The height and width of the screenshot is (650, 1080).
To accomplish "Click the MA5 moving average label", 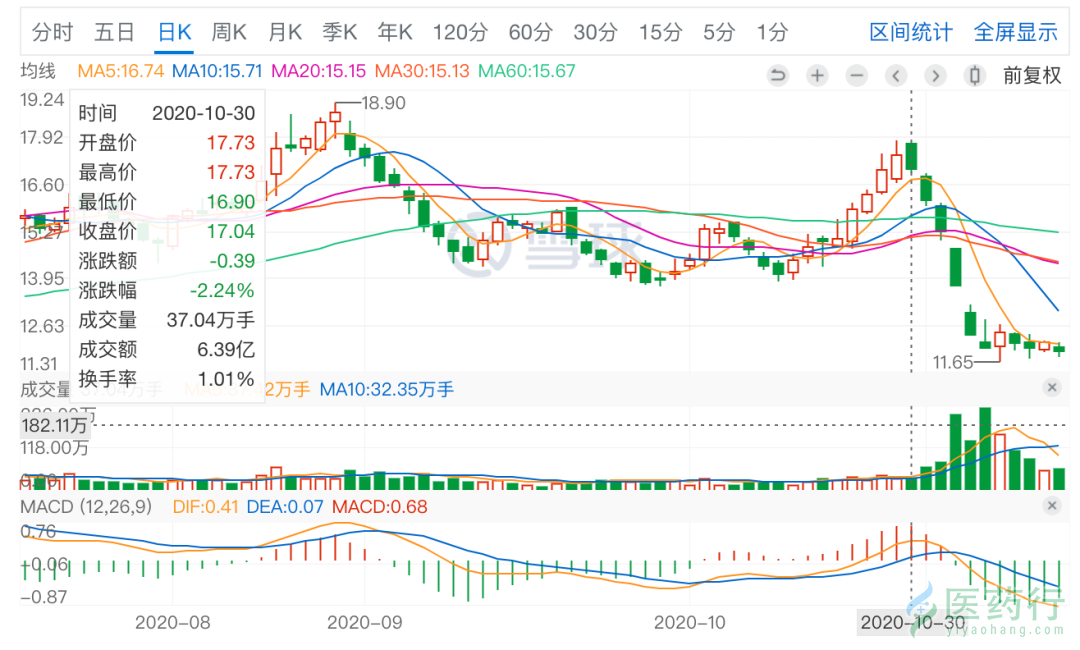I will [x=121, y=71].
